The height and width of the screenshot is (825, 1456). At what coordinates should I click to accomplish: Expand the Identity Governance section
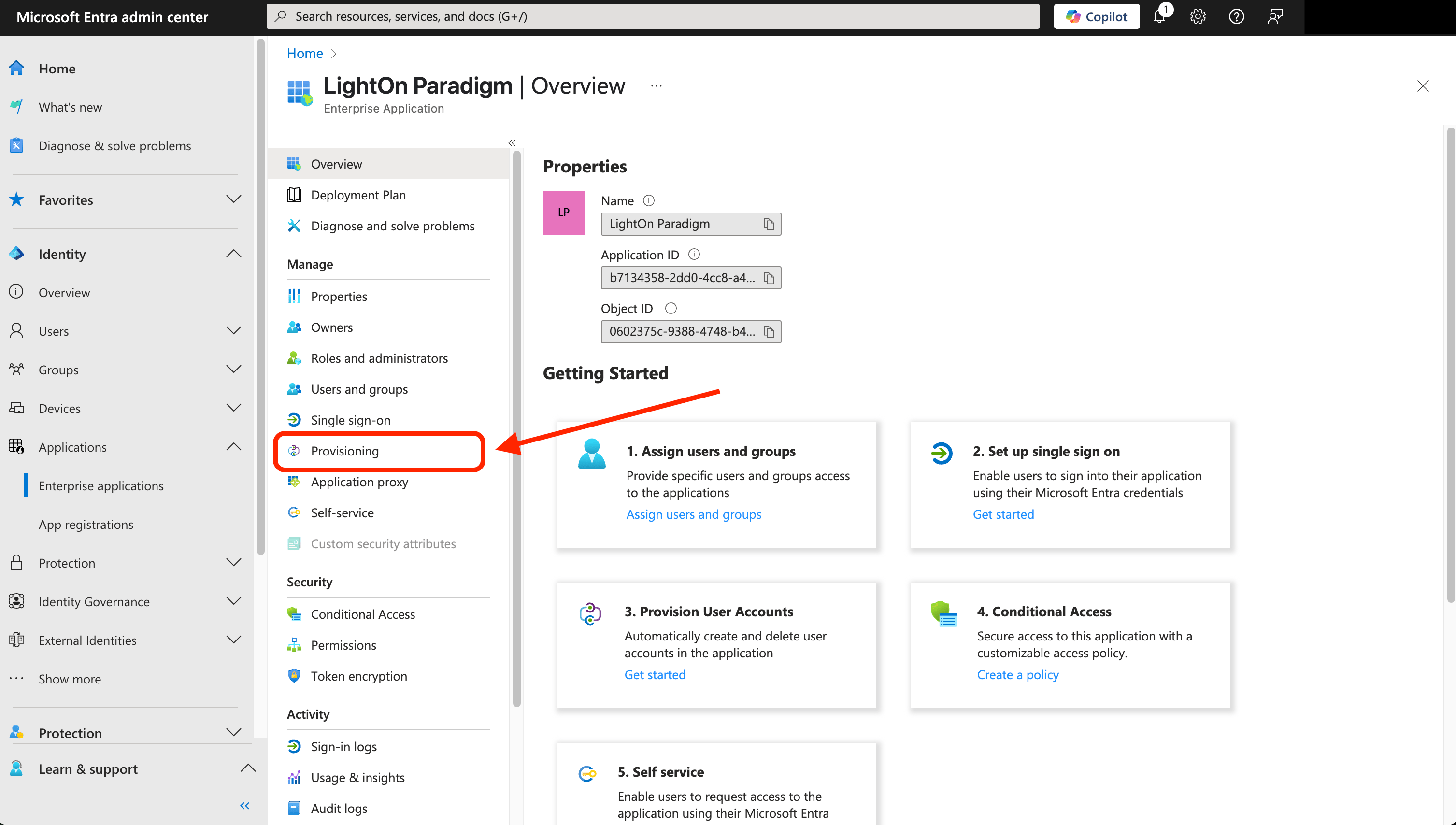[233, 601]
